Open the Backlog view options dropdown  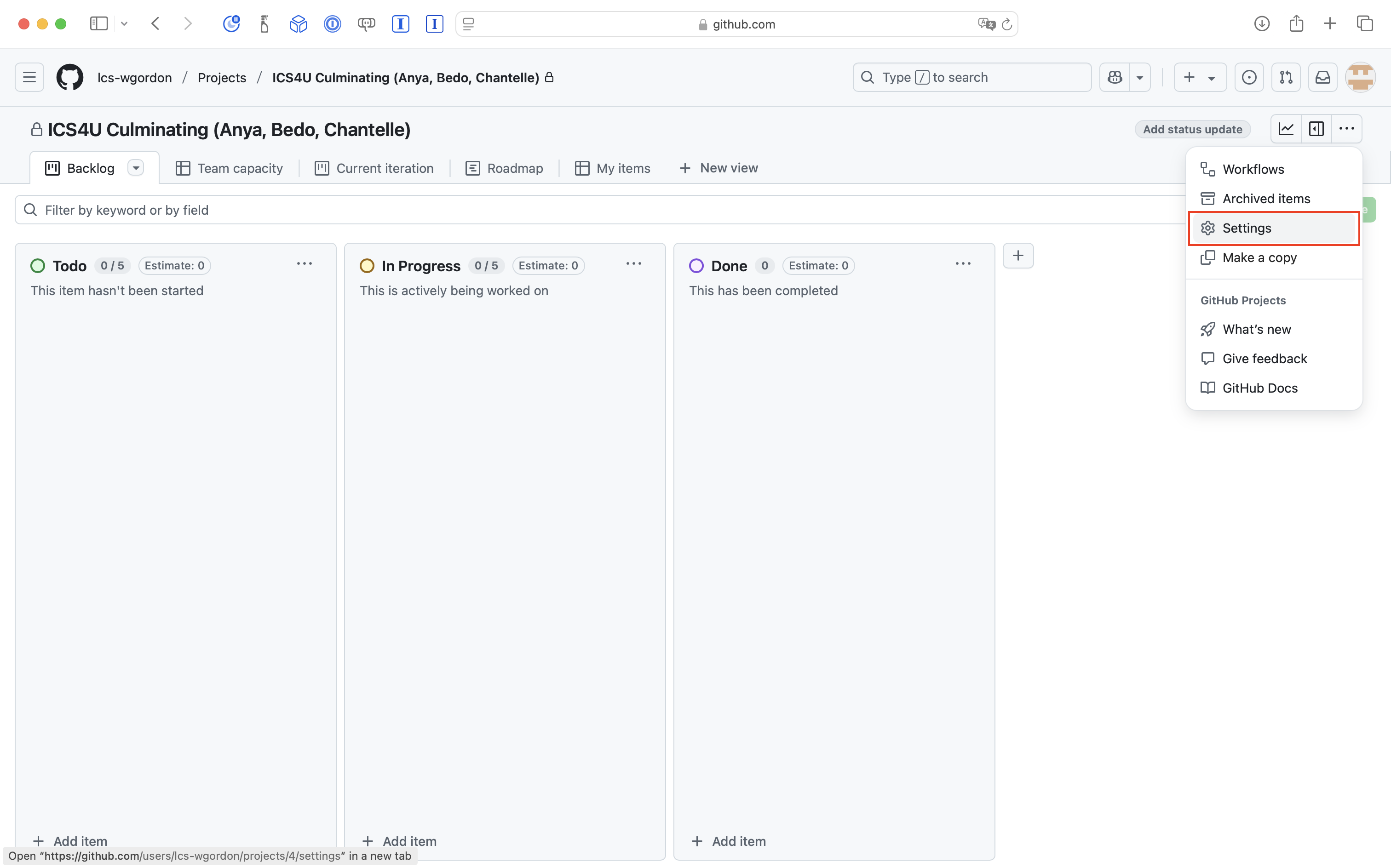tap(136, 168)
